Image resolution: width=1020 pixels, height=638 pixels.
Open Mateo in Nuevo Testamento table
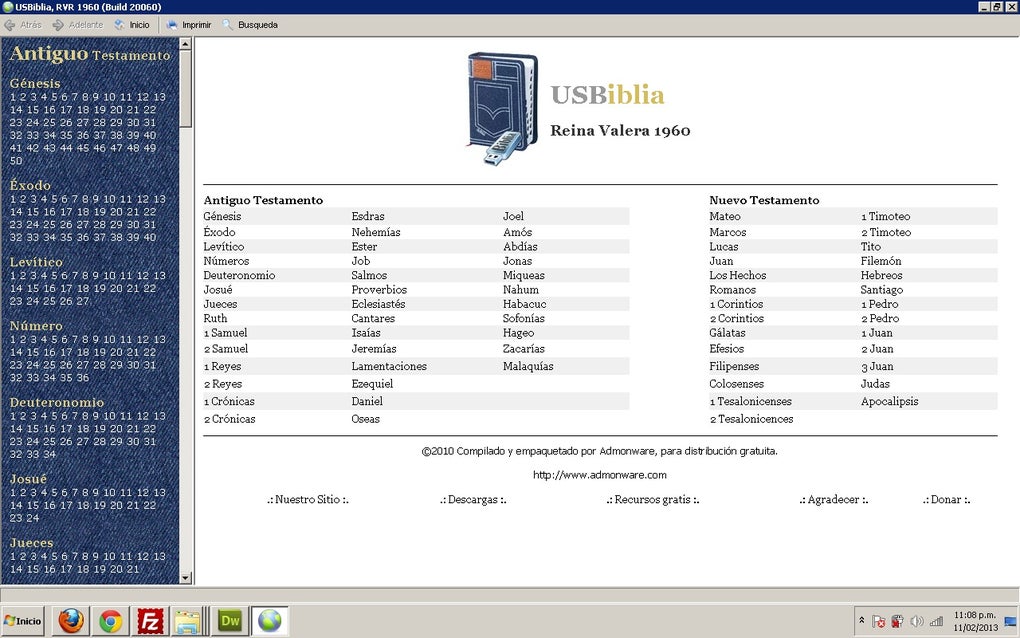725,217
